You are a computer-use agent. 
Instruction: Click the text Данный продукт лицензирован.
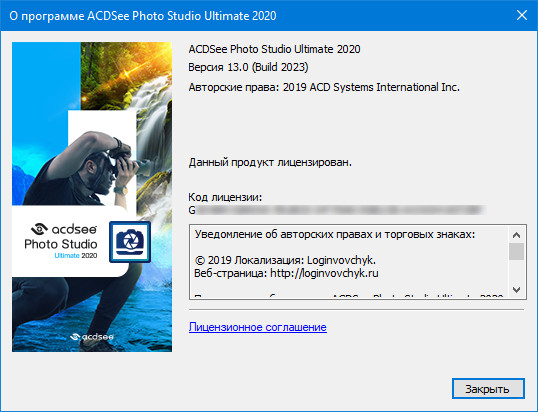point(270,162)
